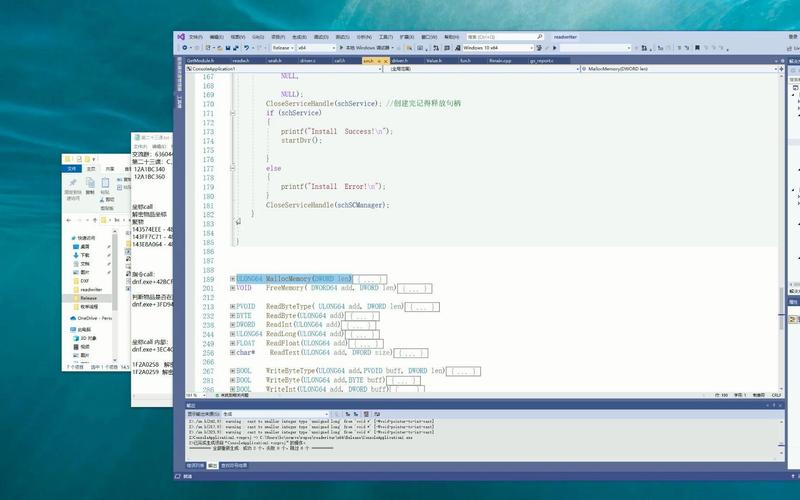Screen dimensions: 800x500
Task: Switch to the driver.c tab
Action: (x=308, y=61)
